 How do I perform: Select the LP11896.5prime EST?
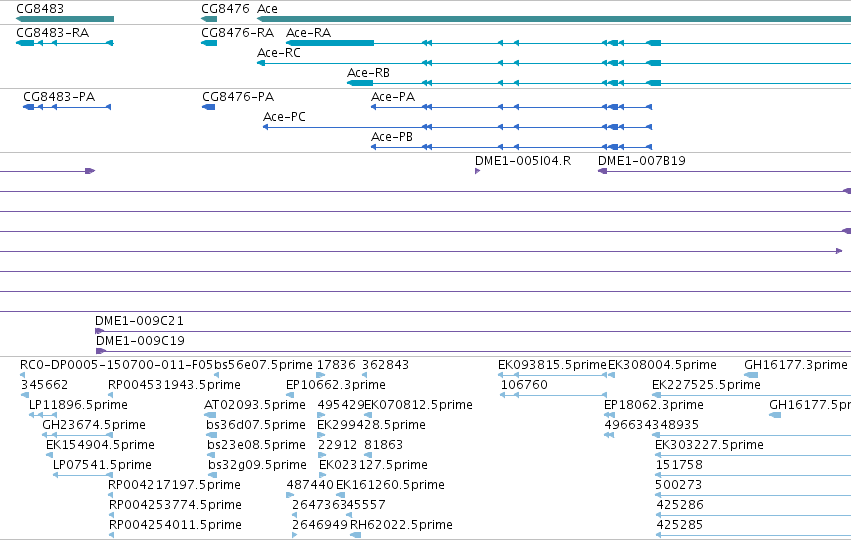tap(43, 415)
